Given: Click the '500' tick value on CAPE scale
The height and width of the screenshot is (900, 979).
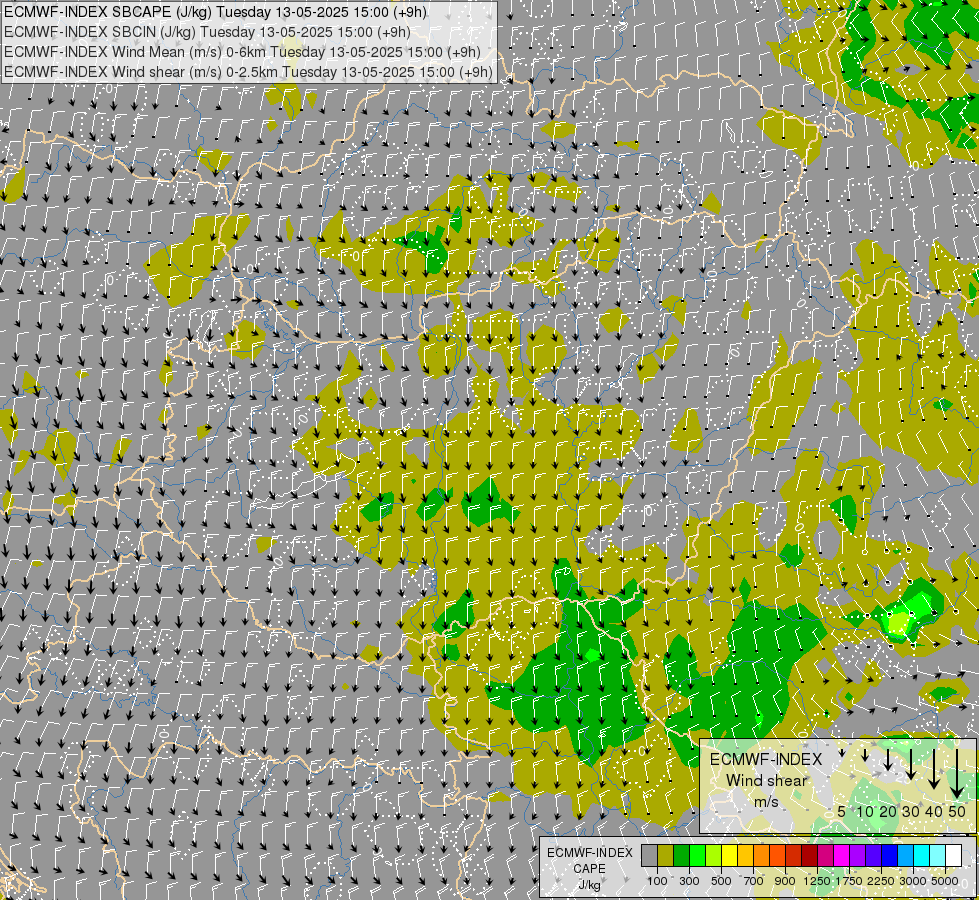Looking at the screenshot, I should 721,881.
